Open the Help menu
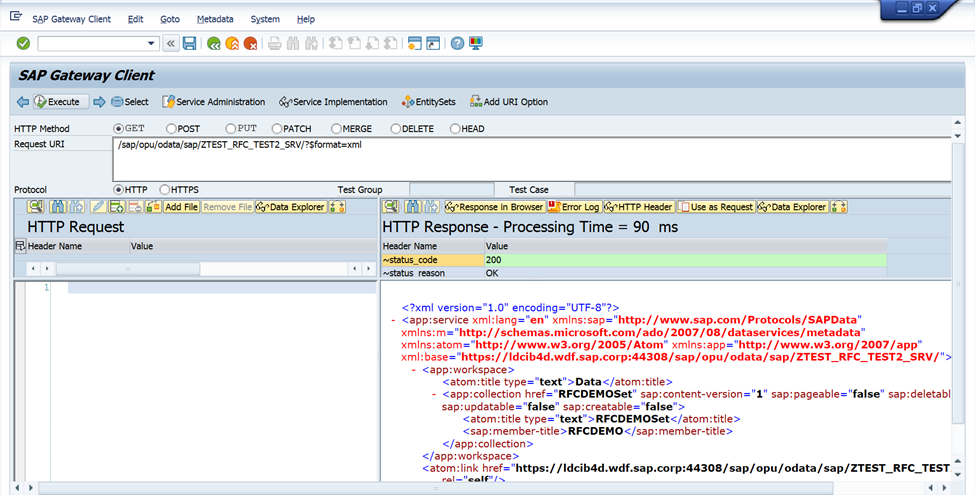This screenshot has width=975, height=495. tap(305, 19)
